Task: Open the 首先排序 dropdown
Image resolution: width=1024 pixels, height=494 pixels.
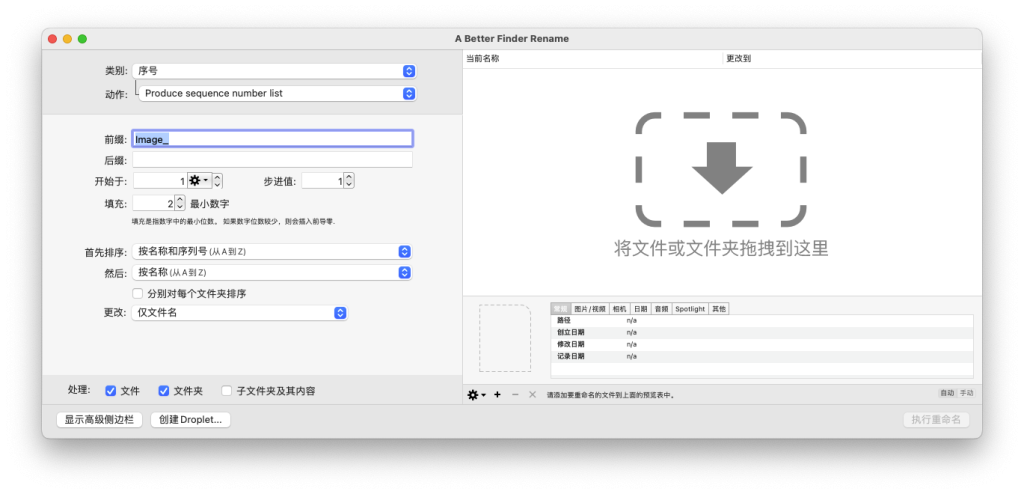Action: pos(272,252)
